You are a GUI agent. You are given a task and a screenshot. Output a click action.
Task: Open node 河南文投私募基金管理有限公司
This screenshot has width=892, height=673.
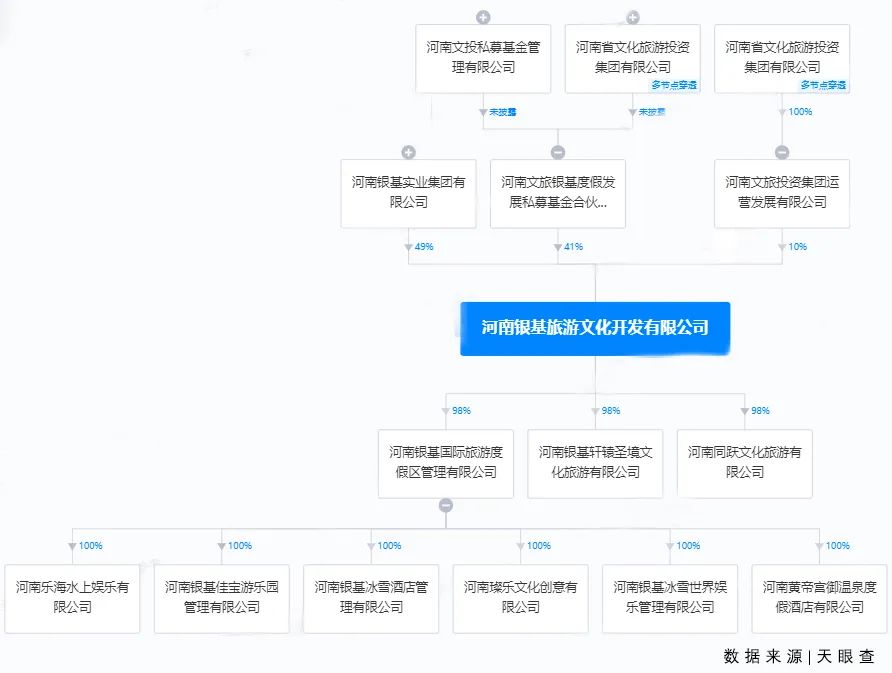coord(483,59)
